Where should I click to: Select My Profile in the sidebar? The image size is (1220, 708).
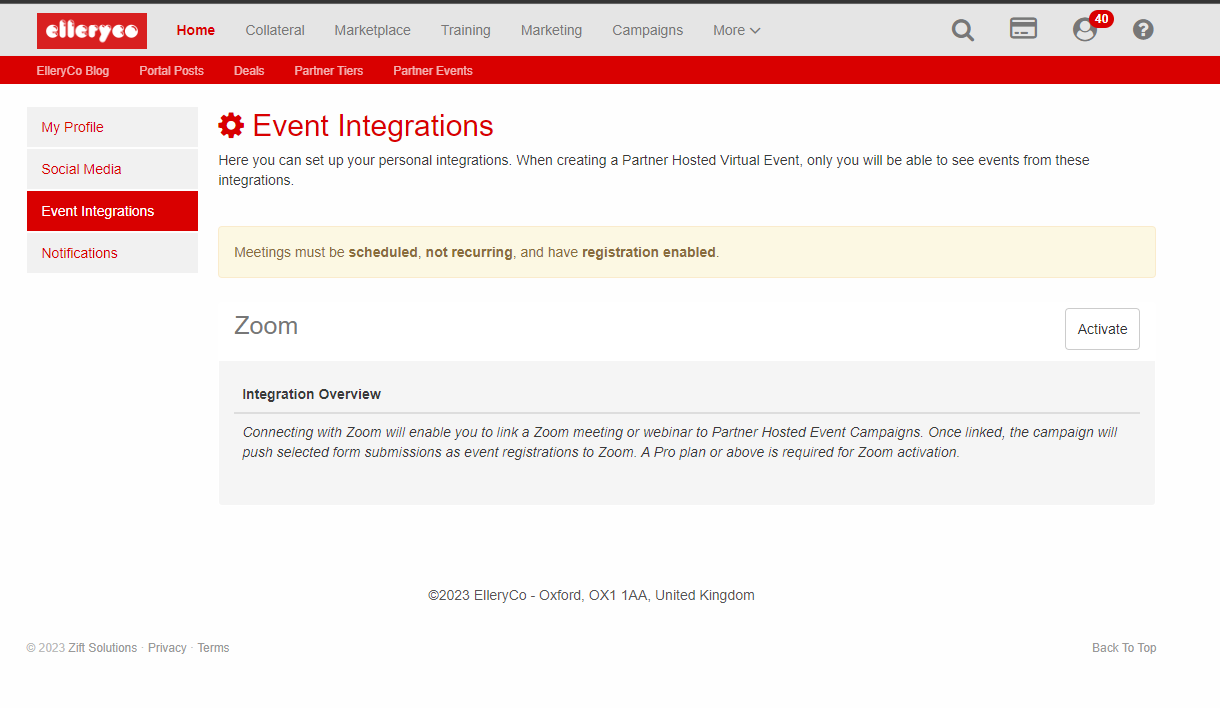(x=112, y=127)
